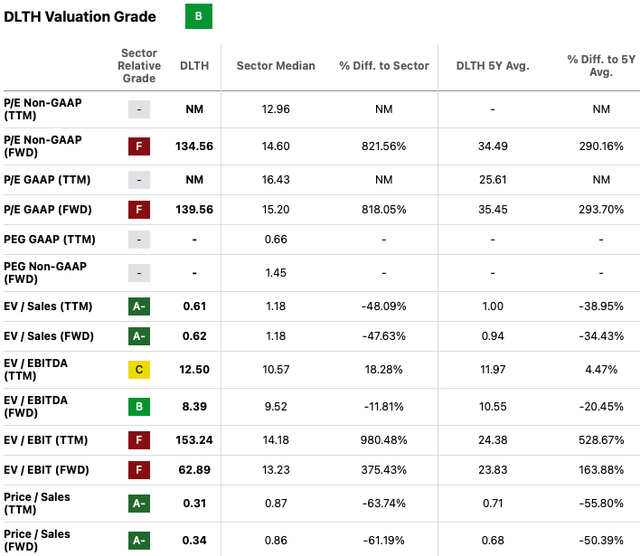Click the F grade badge for EV / EBIT (TTM)
Image resolution: width=640 pixels, height=556 pixels.
[x=139, y=445]
